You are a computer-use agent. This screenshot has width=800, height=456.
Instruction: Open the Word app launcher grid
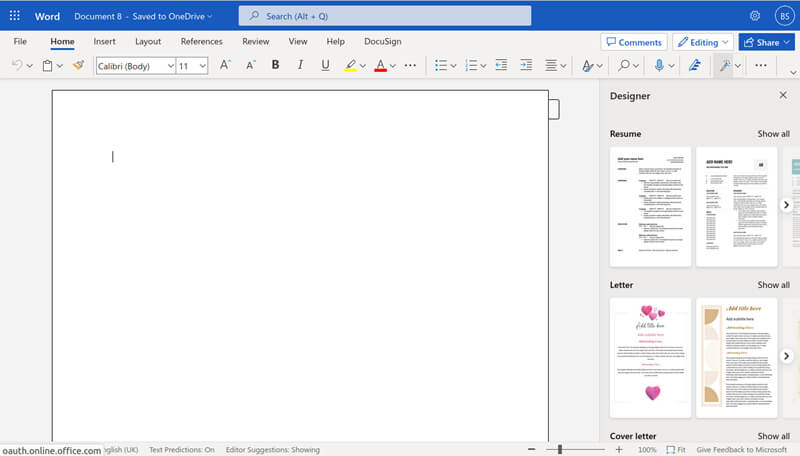point(14,16)
